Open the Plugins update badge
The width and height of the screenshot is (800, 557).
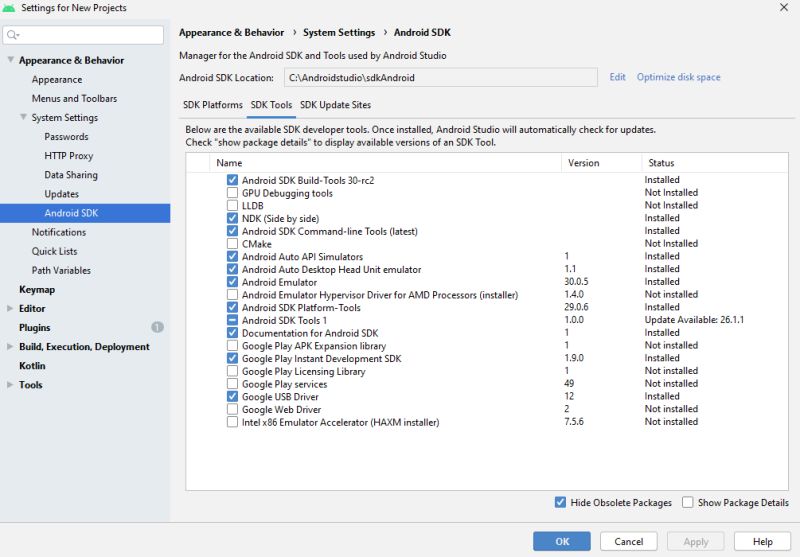(158, 327)
